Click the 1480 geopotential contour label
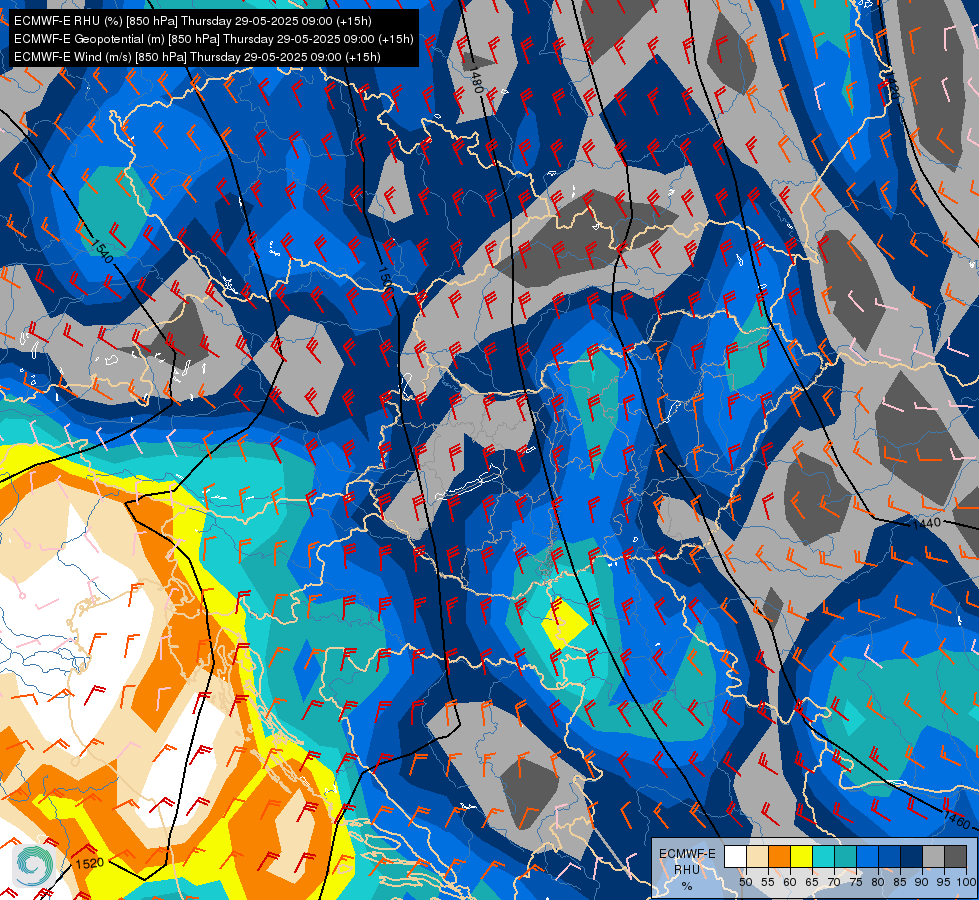979x900 pixels. point(476,82)
